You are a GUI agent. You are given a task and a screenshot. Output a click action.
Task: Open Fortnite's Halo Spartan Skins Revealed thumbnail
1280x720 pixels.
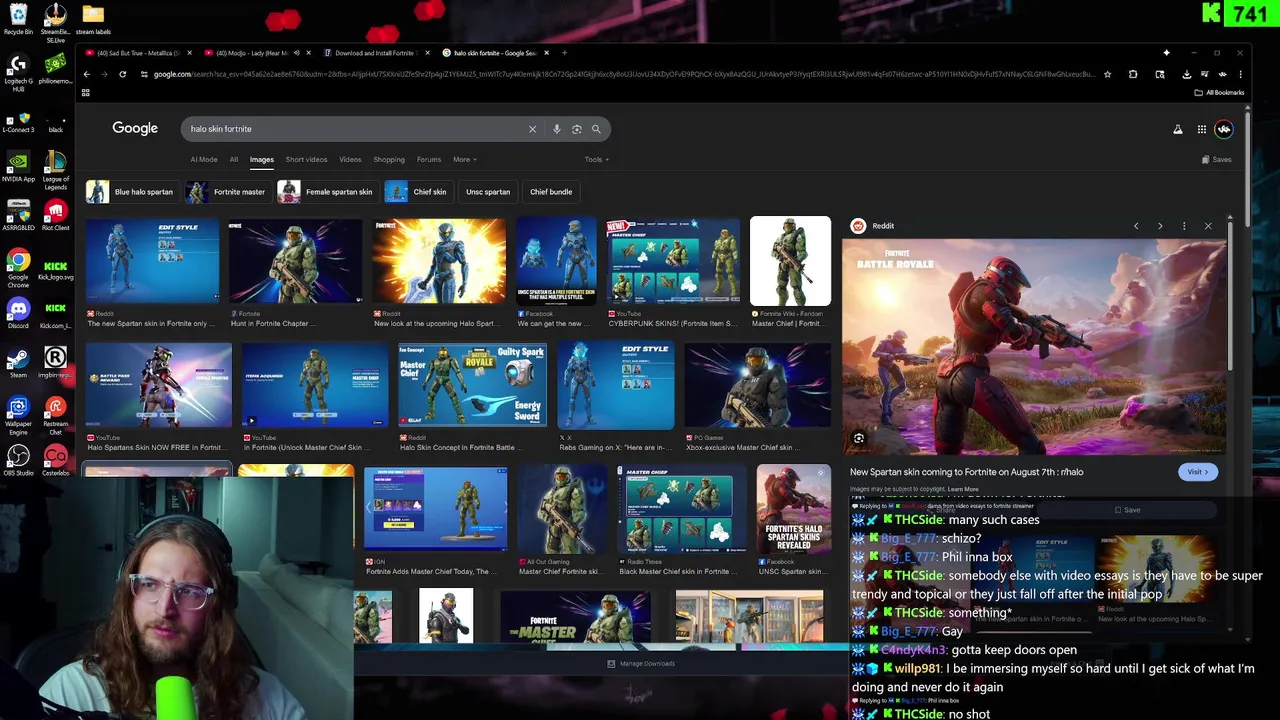coord(794,508)
